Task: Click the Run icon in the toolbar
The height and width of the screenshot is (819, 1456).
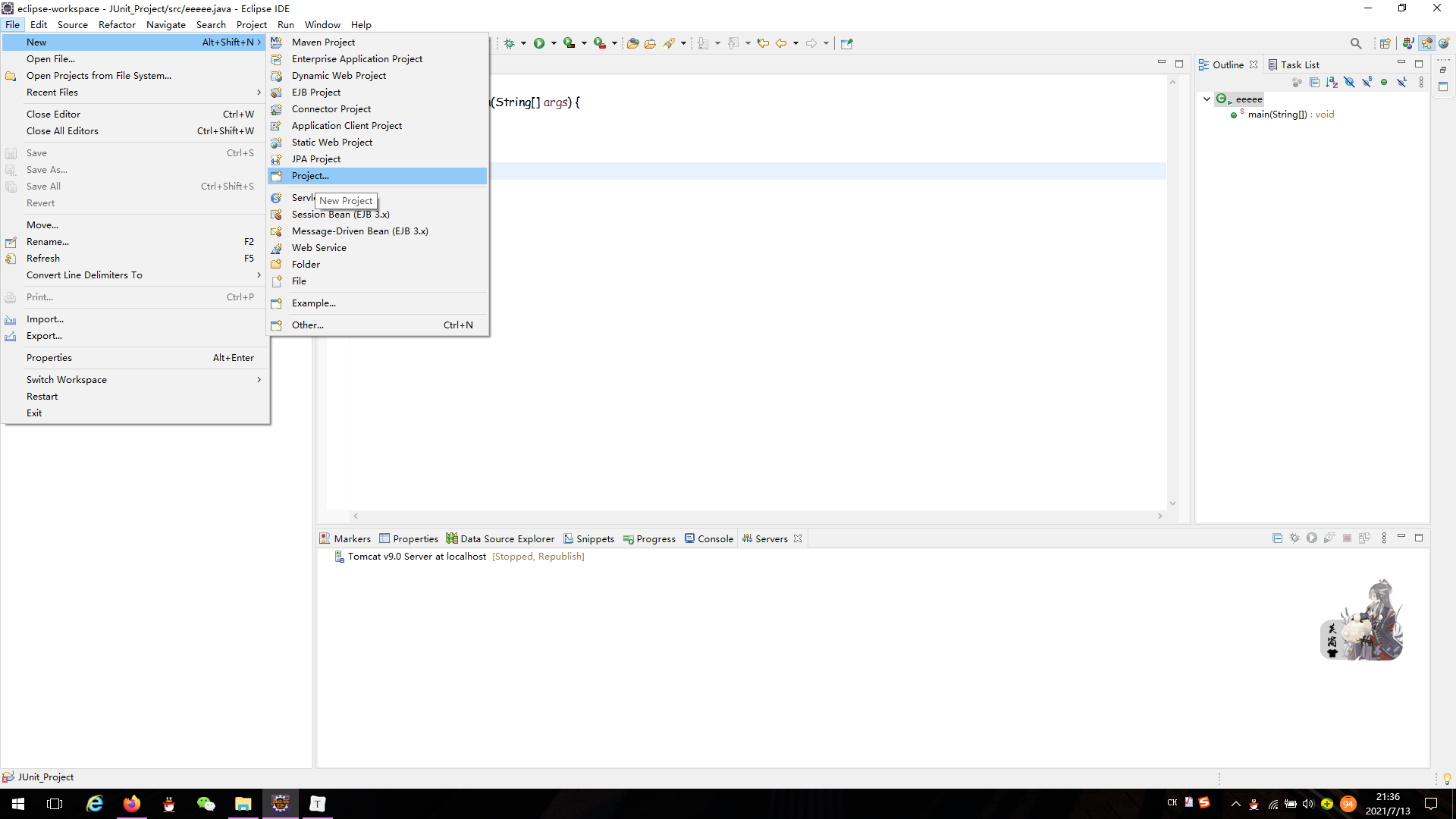Action: coord(538,44)
